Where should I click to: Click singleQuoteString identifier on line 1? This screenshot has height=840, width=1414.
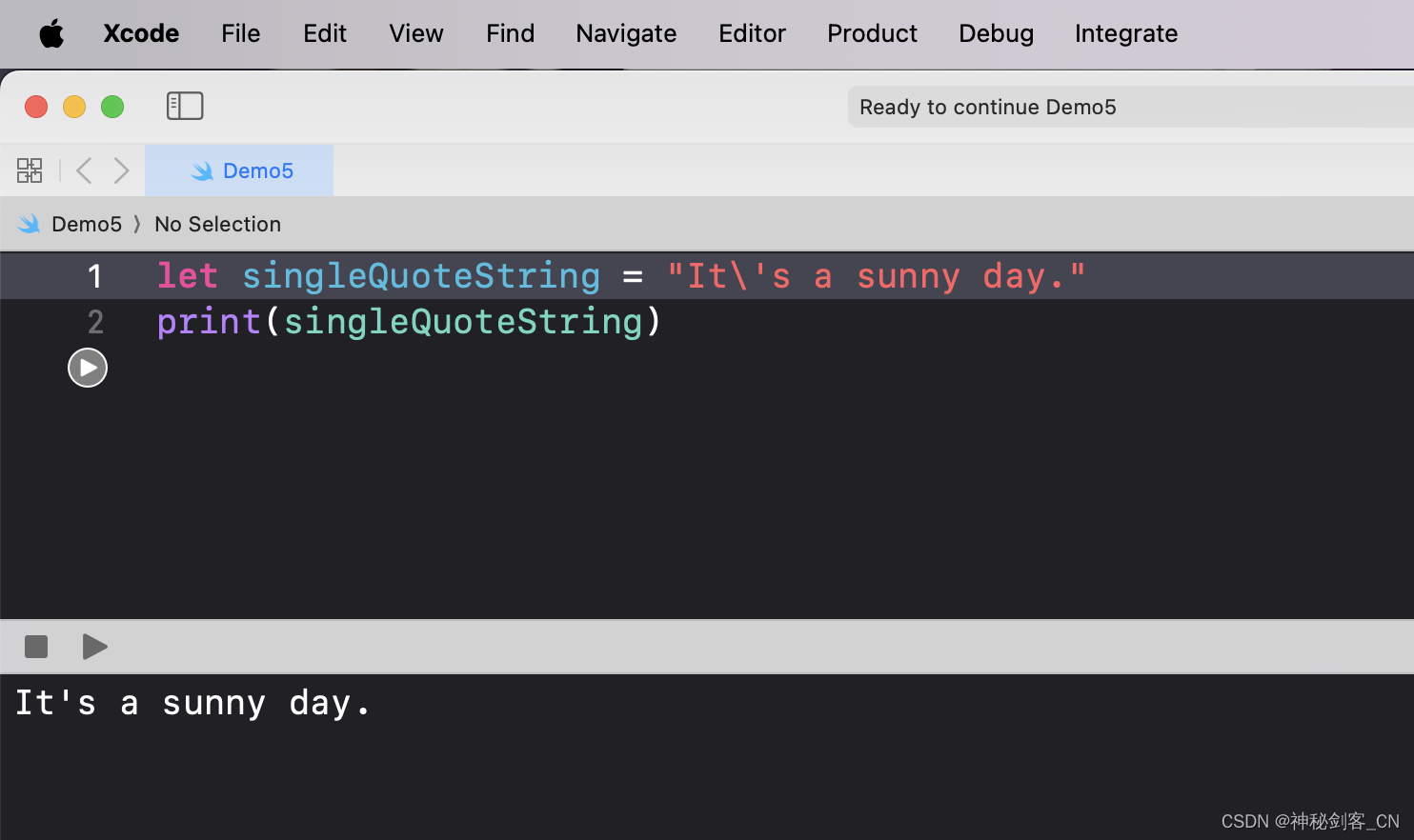(421, 276)
